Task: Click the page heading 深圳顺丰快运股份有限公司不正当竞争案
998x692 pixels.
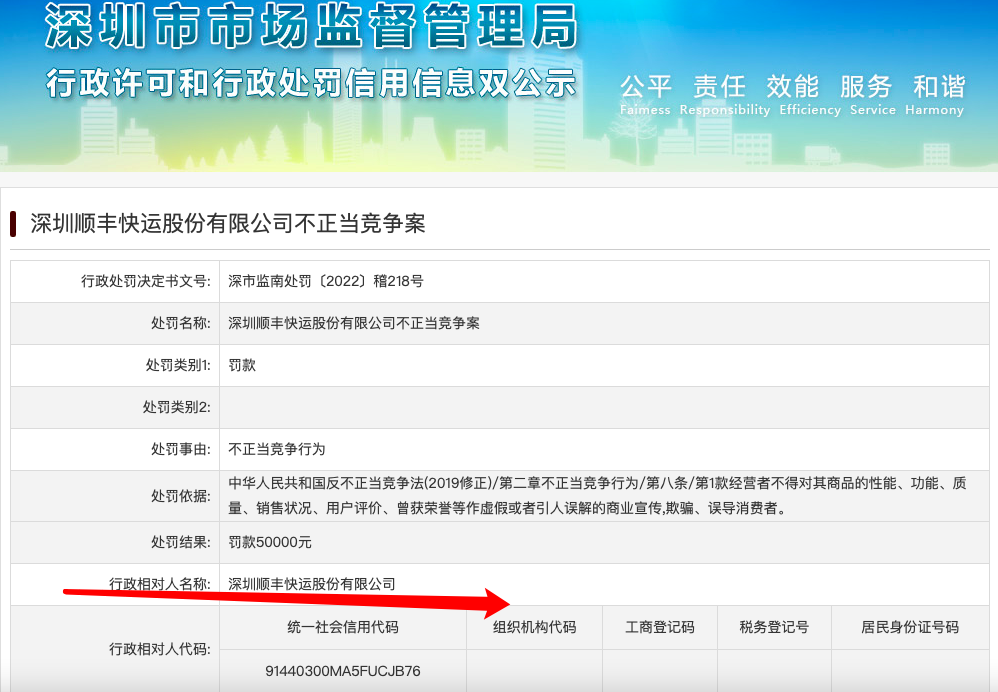Action: tap(228, 223)
